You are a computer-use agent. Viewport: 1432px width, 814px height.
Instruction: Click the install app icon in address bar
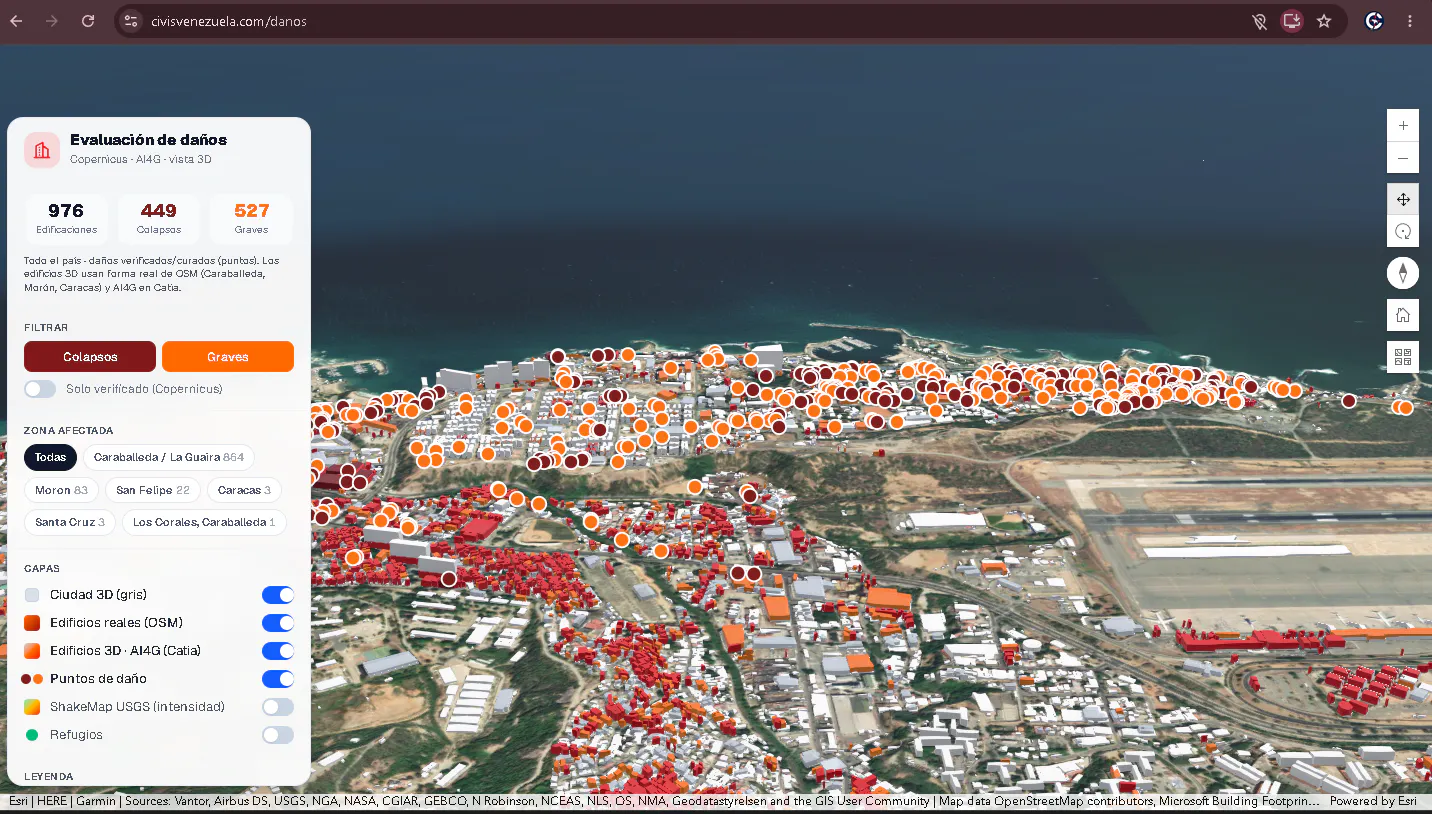click(x=1292, y=21)
